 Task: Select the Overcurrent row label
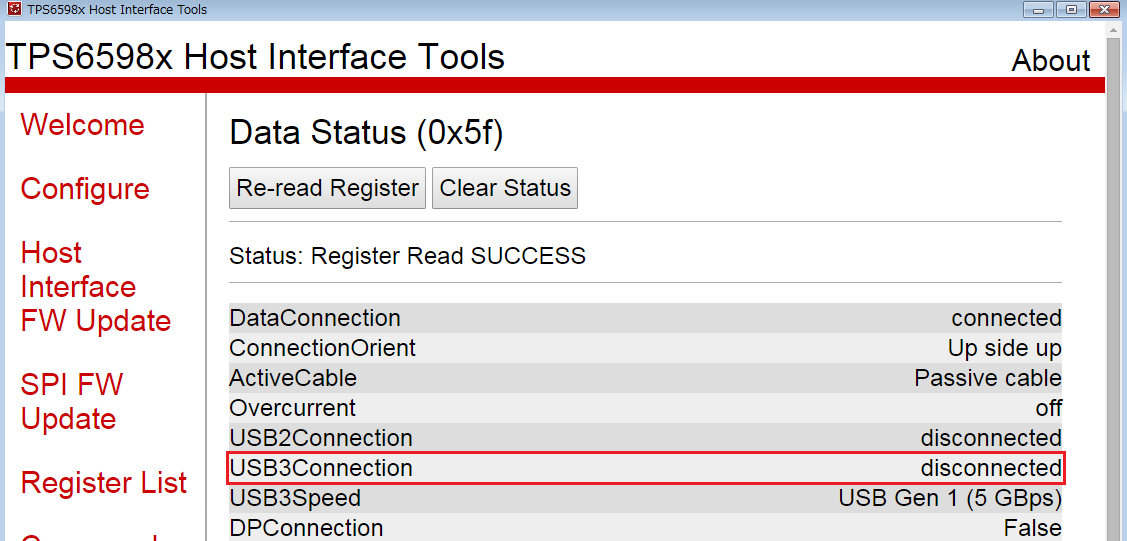pos(293,408)
